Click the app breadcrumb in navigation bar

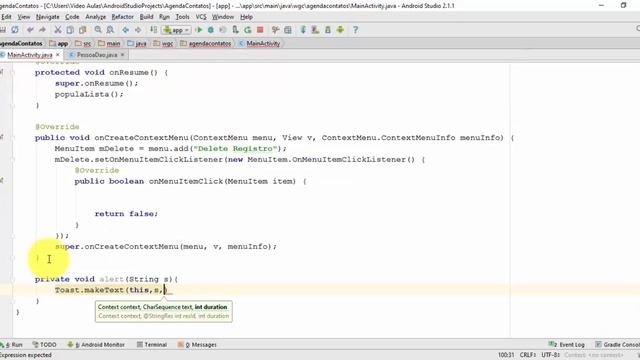click(59, 43)
